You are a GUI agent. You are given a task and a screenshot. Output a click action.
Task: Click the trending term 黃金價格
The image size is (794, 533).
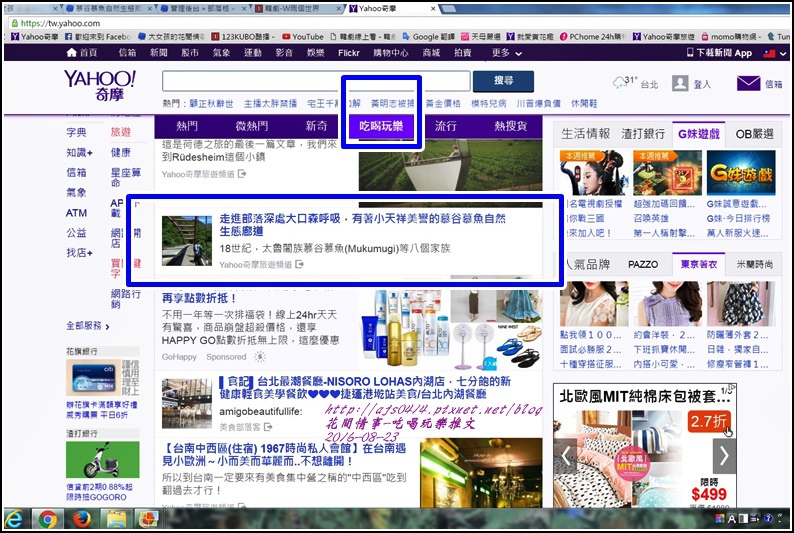443,103
